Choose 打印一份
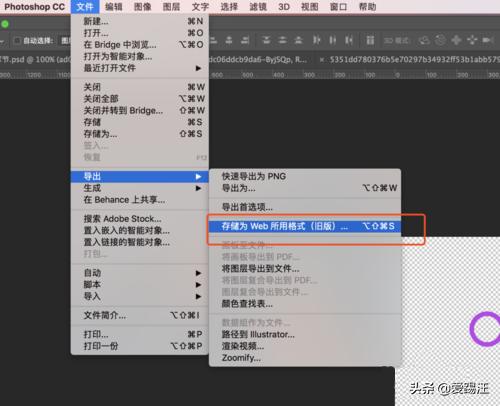 pos(140,346)
